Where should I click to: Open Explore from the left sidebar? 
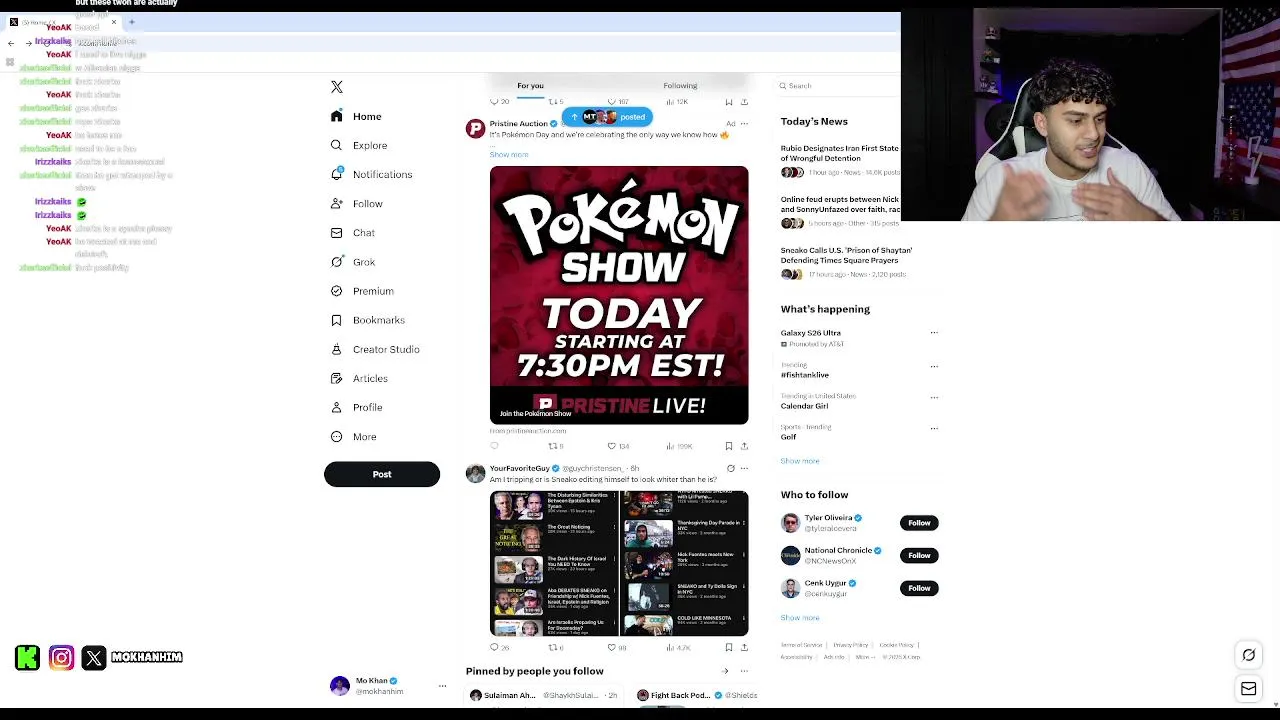[x=359, y=146]
